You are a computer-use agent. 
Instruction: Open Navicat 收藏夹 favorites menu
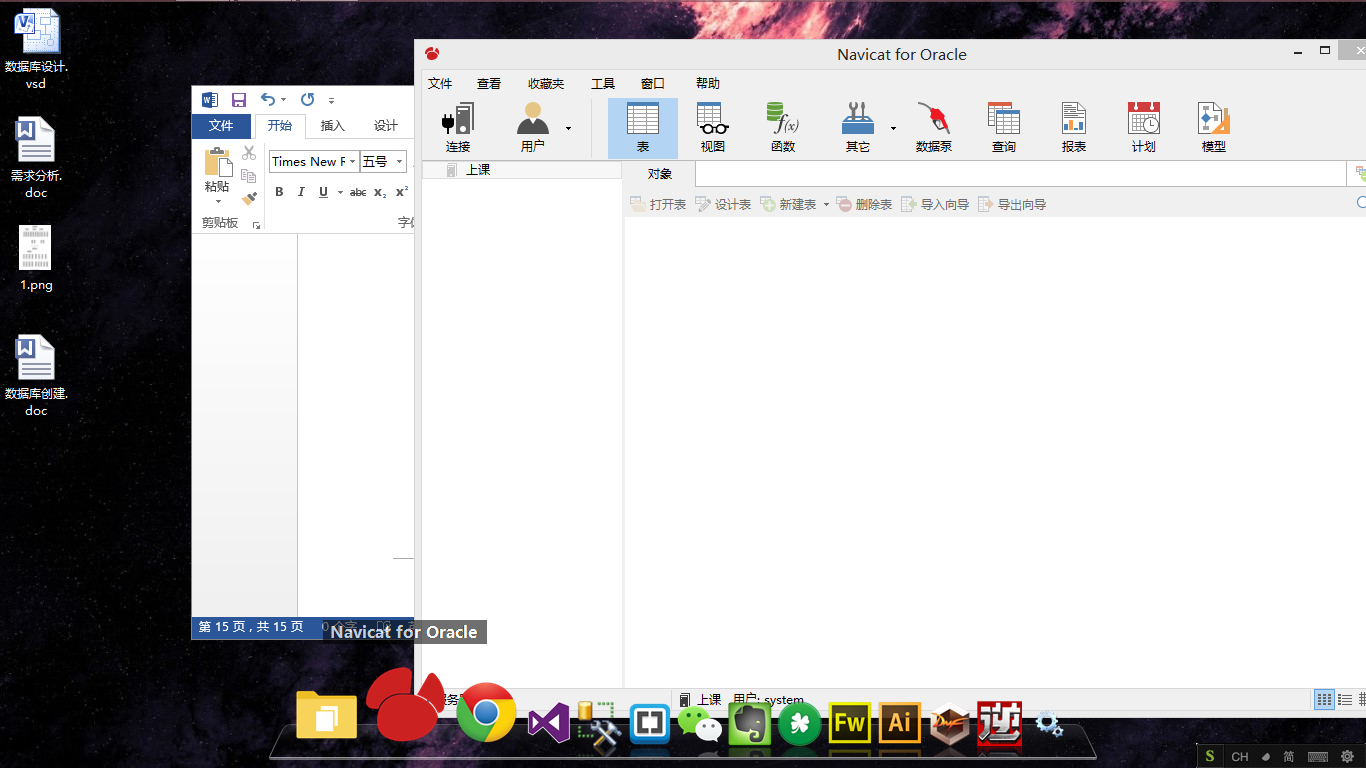(x=546, y=84)
